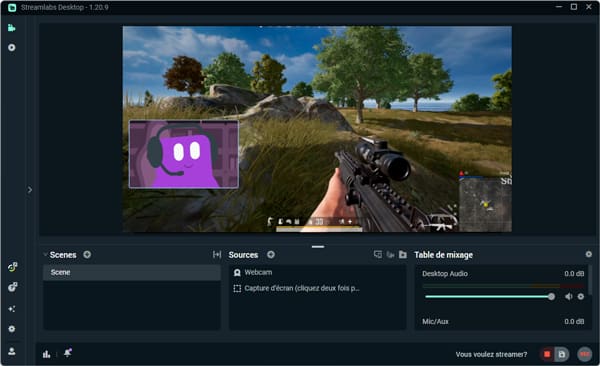
Task: Click the Scenes panel title
Action: tap(63, 255)
